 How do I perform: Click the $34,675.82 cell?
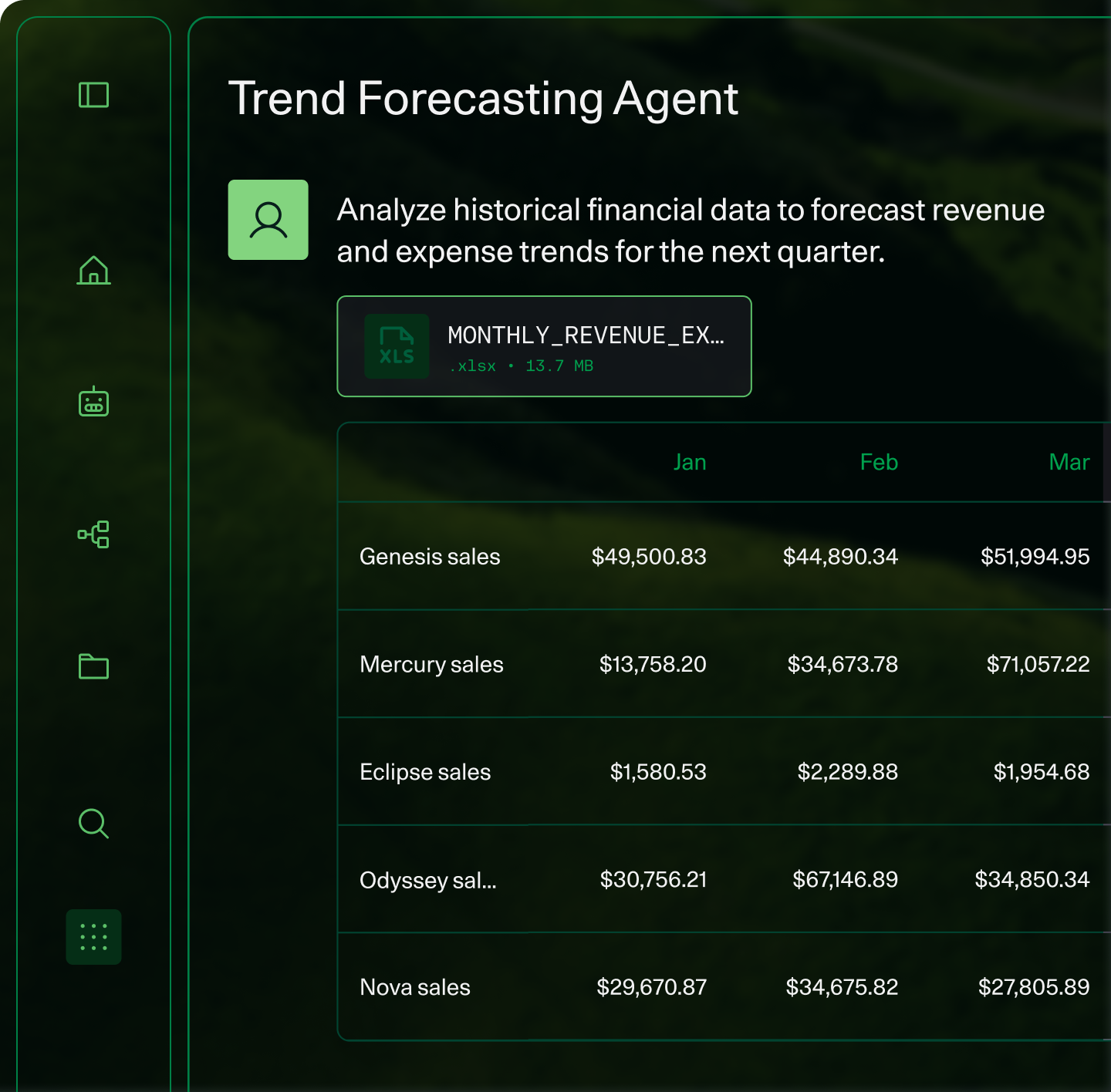[x=842, y=987]
